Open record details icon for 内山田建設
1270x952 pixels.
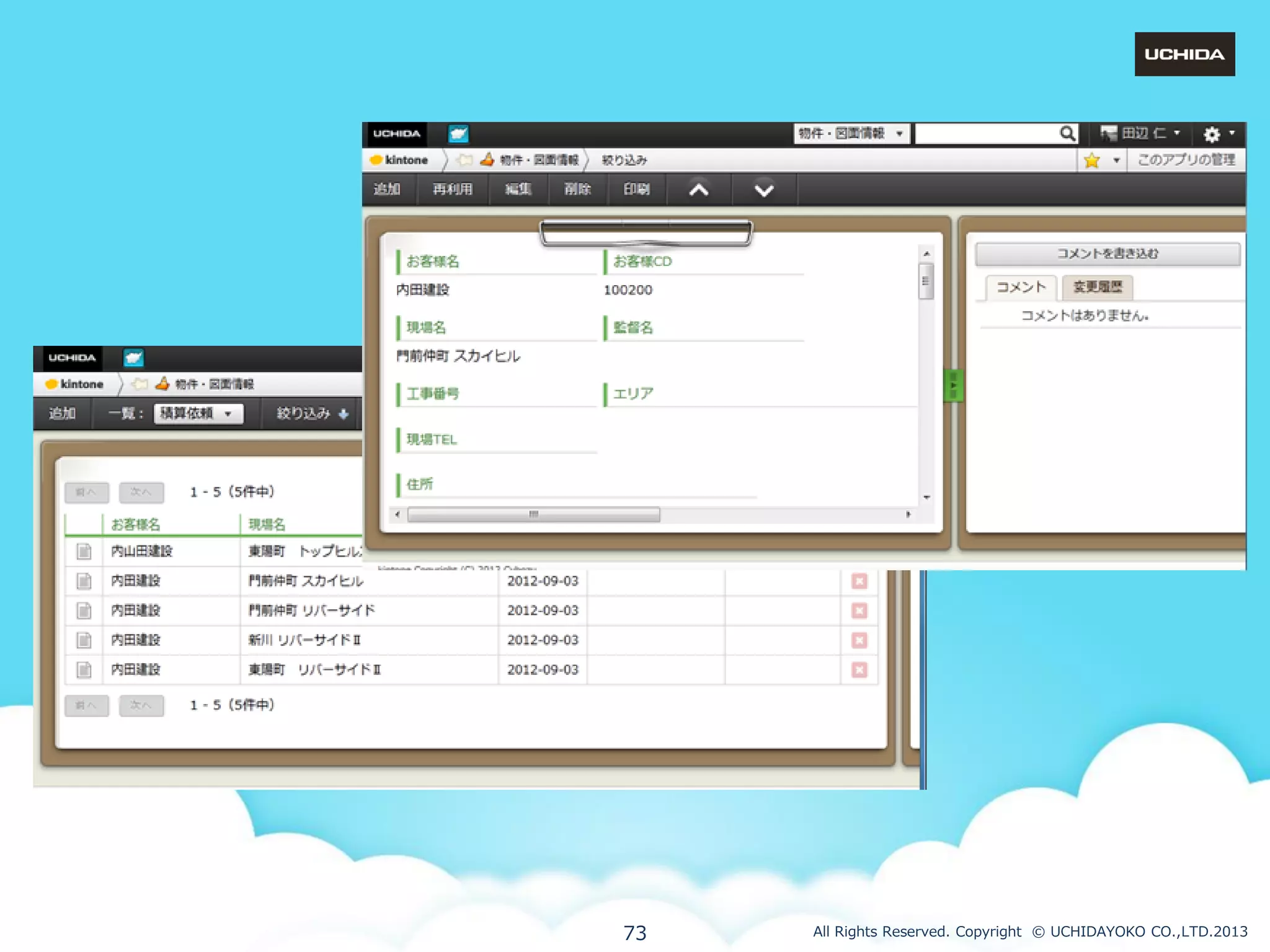(x=84, y=551)
